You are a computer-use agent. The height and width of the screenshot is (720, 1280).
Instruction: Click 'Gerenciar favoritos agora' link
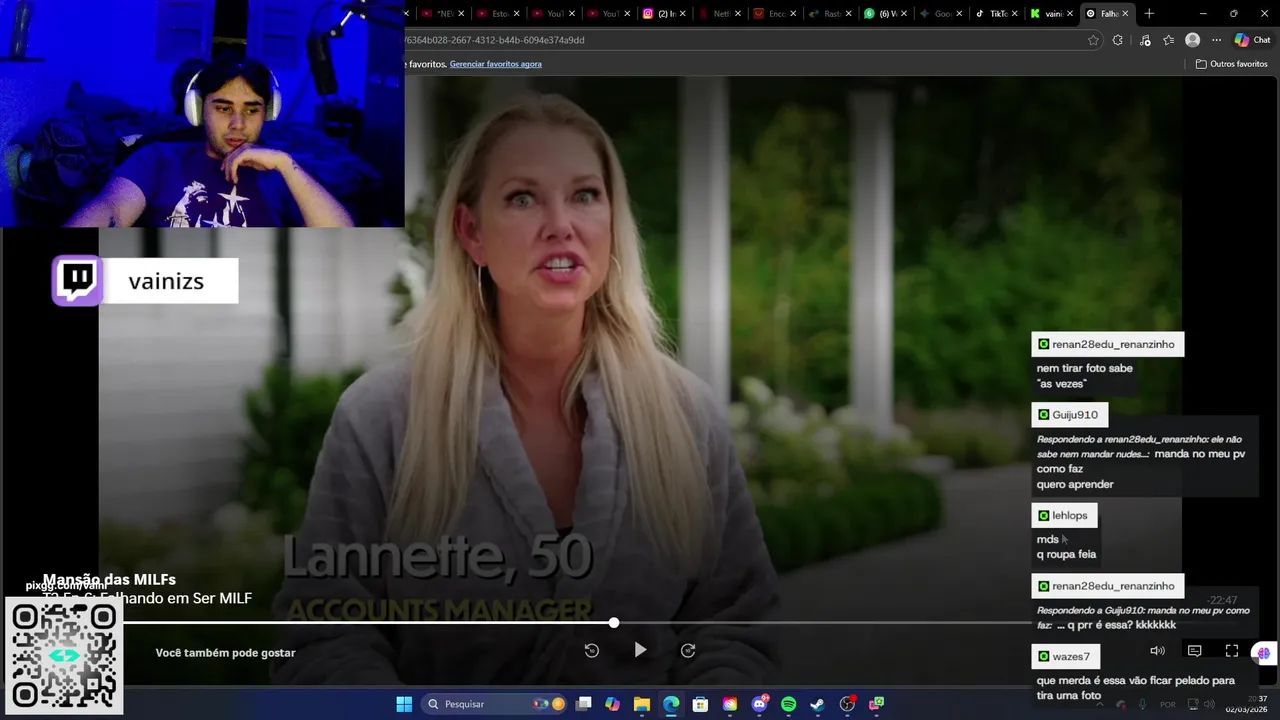click(x=495, y=64)
